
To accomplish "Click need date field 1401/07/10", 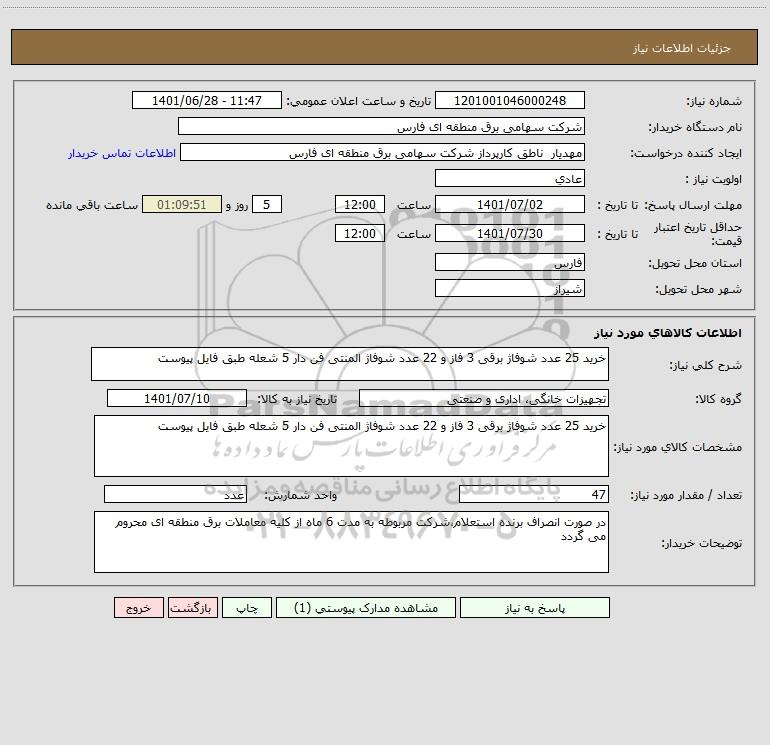I will [177, 398].
